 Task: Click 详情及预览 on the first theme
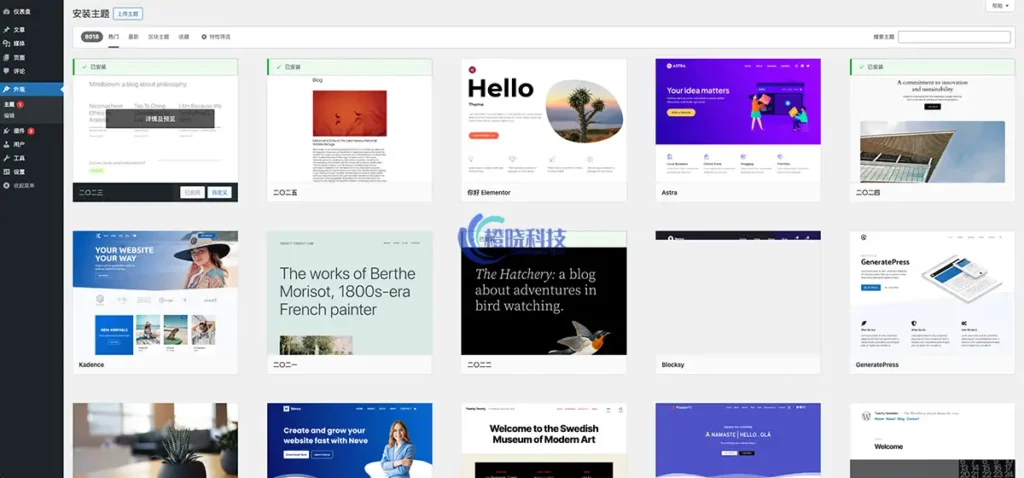160,118
